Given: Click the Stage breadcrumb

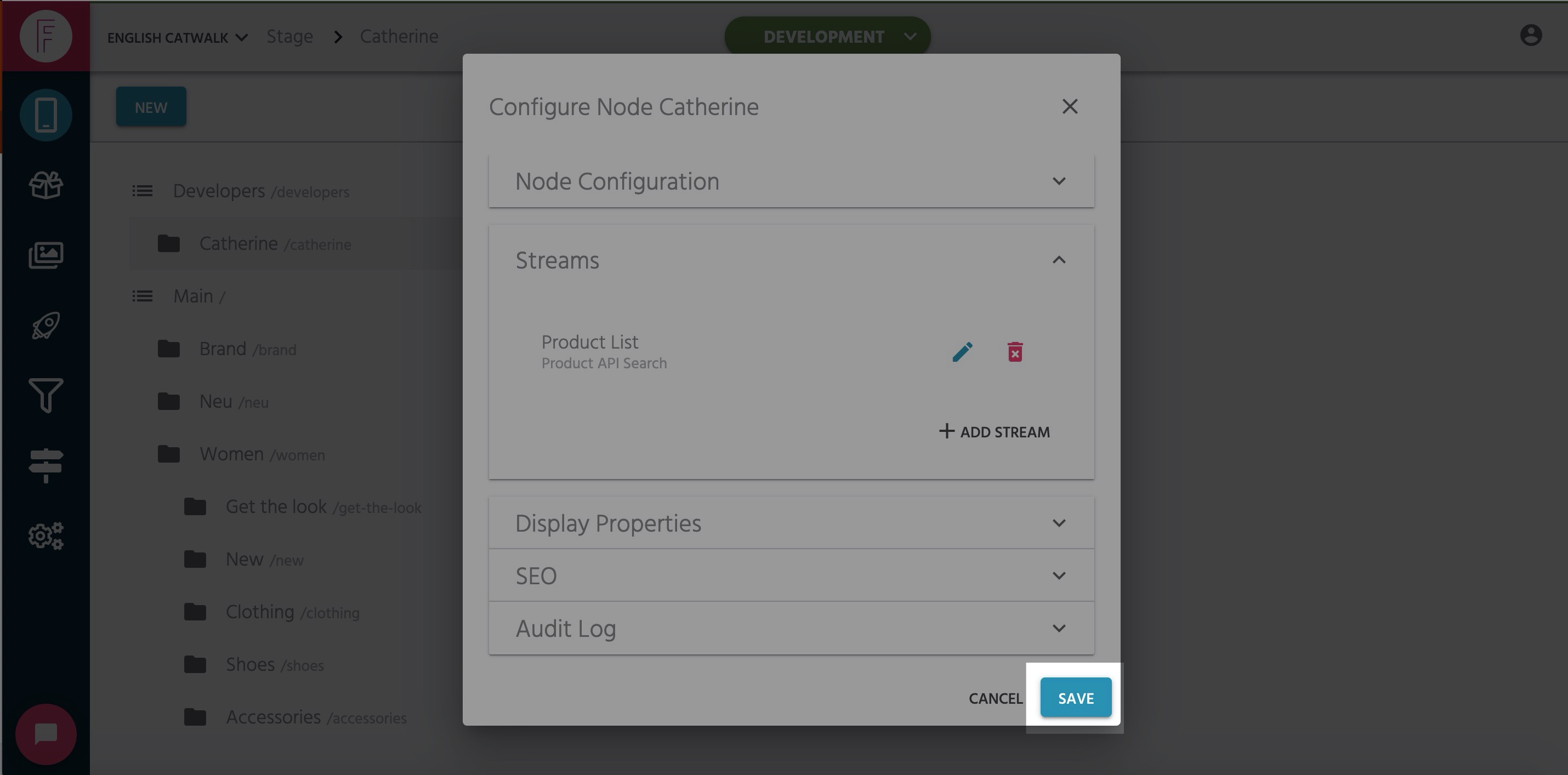Looking at the screenshot, I should click(289, 37).
